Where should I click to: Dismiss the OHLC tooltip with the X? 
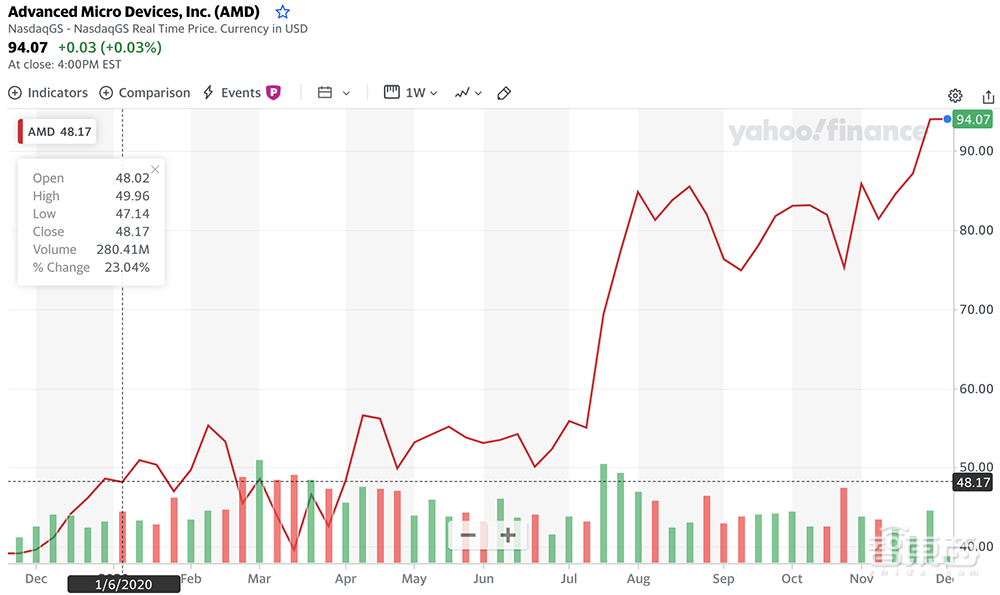[x=154, y=169]
